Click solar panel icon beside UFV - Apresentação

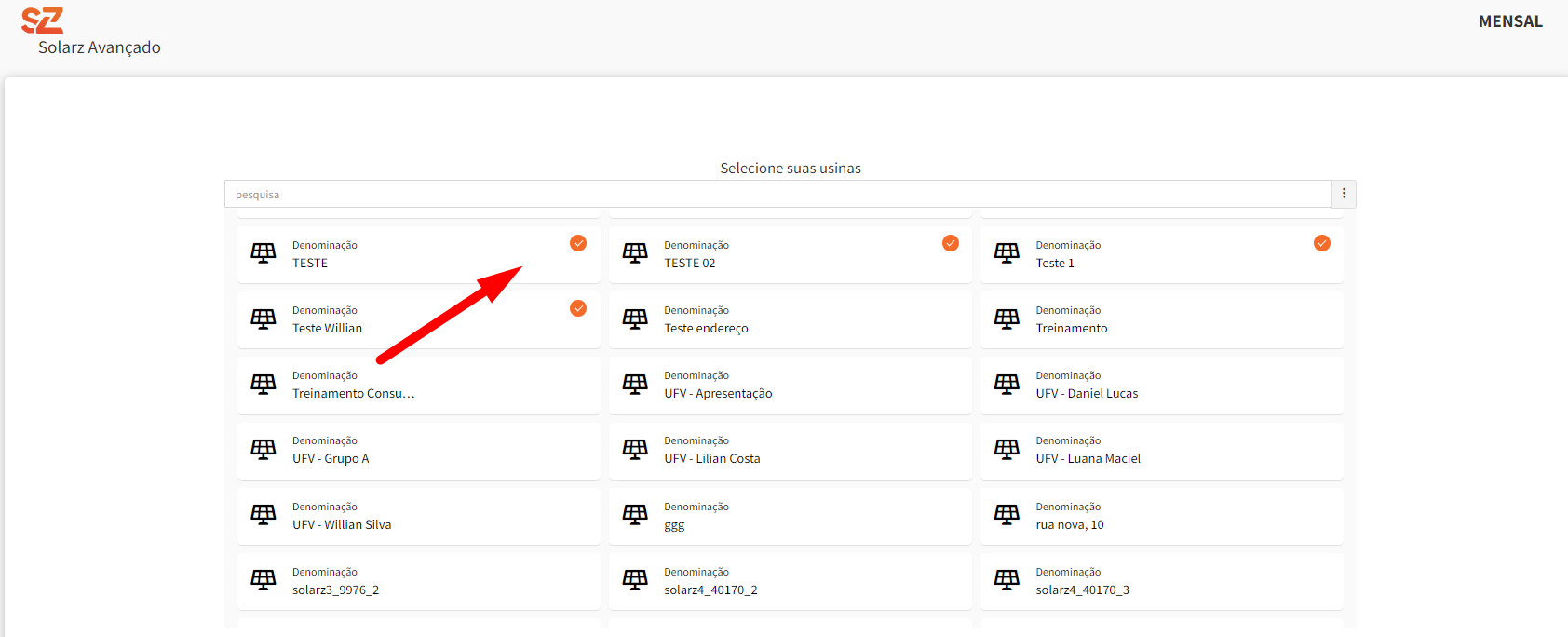coord(635,384)
